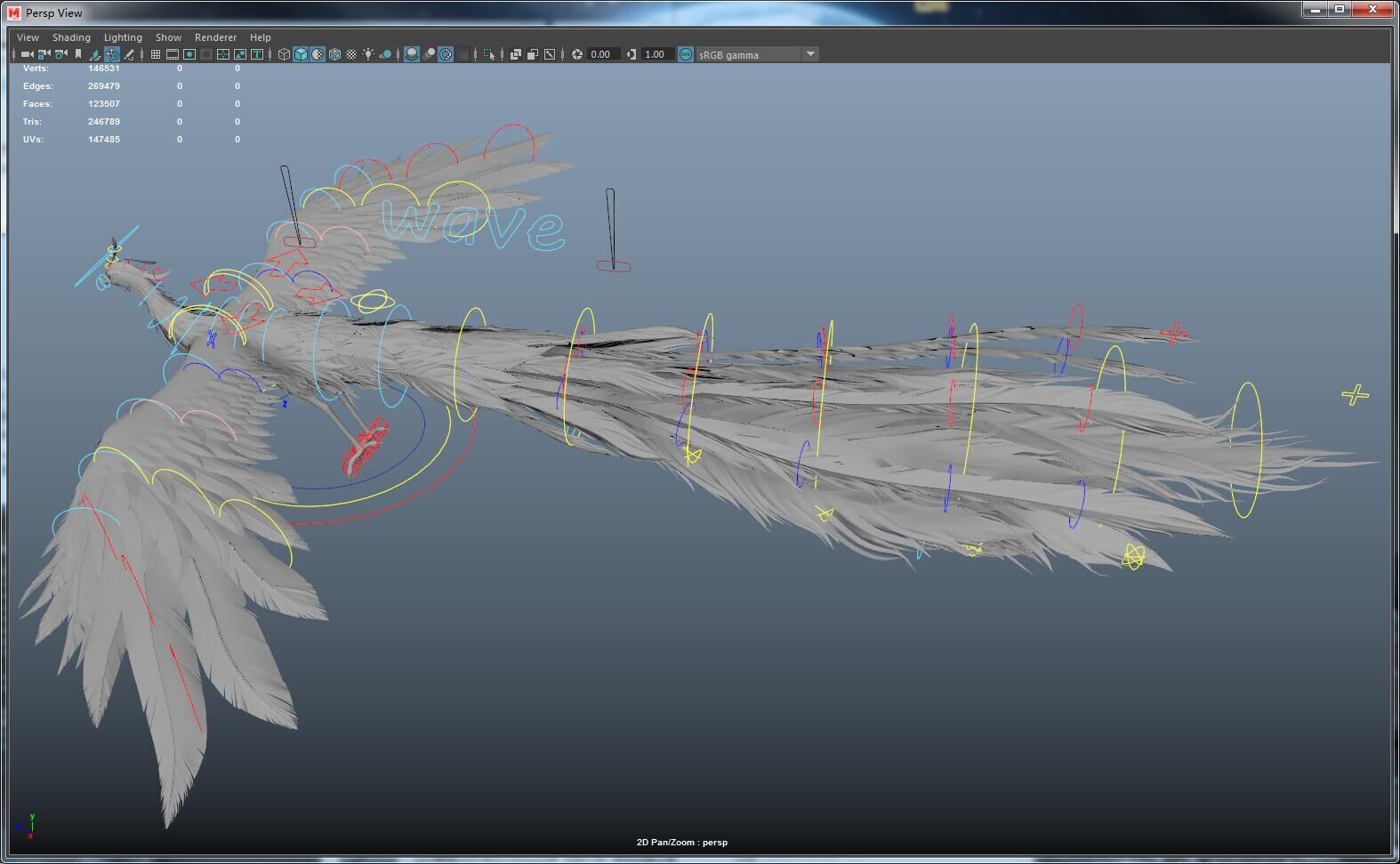1400x864 pixels.
Task: Toggle the View Transform ON button
Action: 686,54
